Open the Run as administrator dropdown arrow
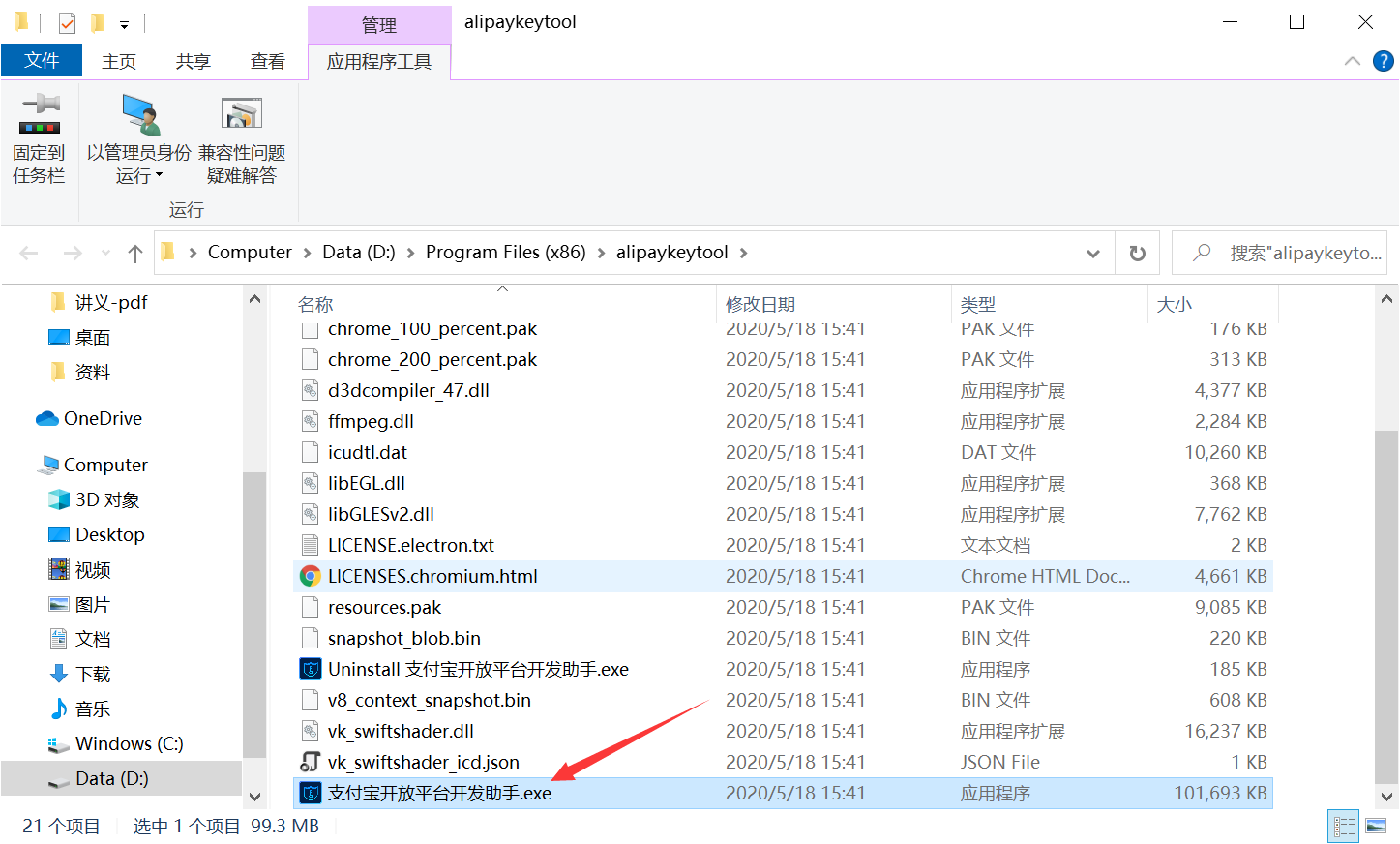This screenshot has height=844, width=1400. click(x=159, y=175)
